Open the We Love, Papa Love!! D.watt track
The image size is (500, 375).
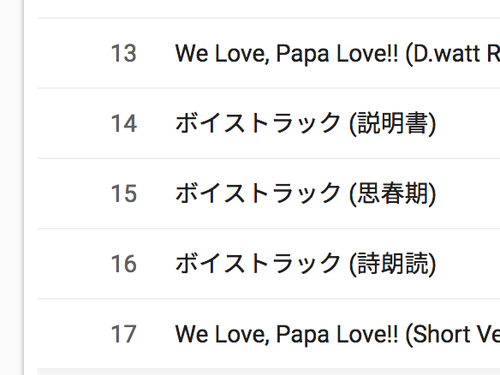click(x=337, y=53)
